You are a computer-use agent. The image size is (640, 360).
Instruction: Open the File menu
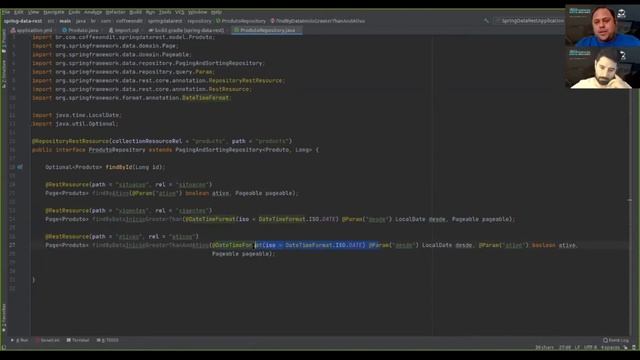6,12
